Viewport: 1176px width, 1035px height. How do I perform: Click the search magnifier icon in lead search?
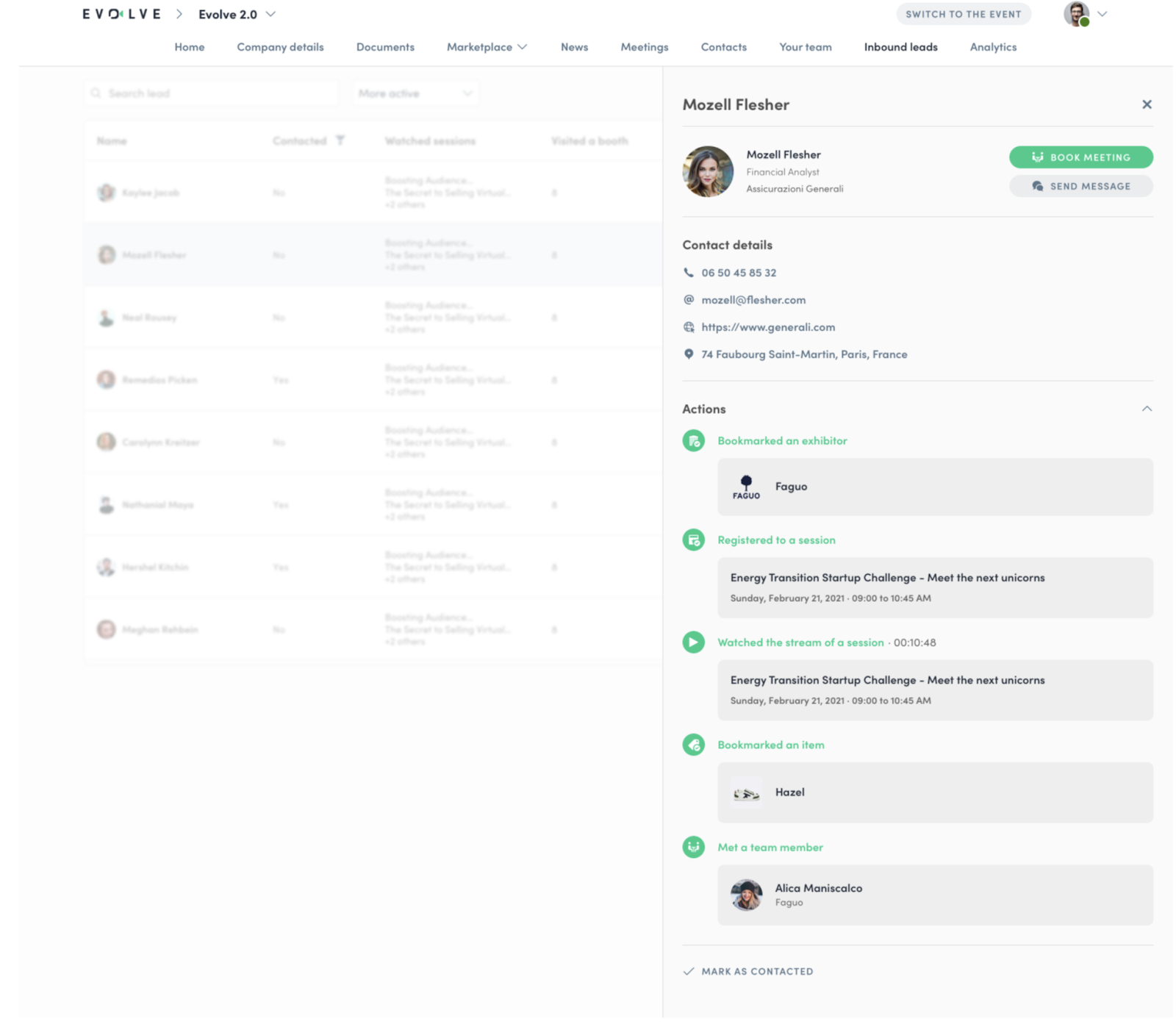coord(96,93)
